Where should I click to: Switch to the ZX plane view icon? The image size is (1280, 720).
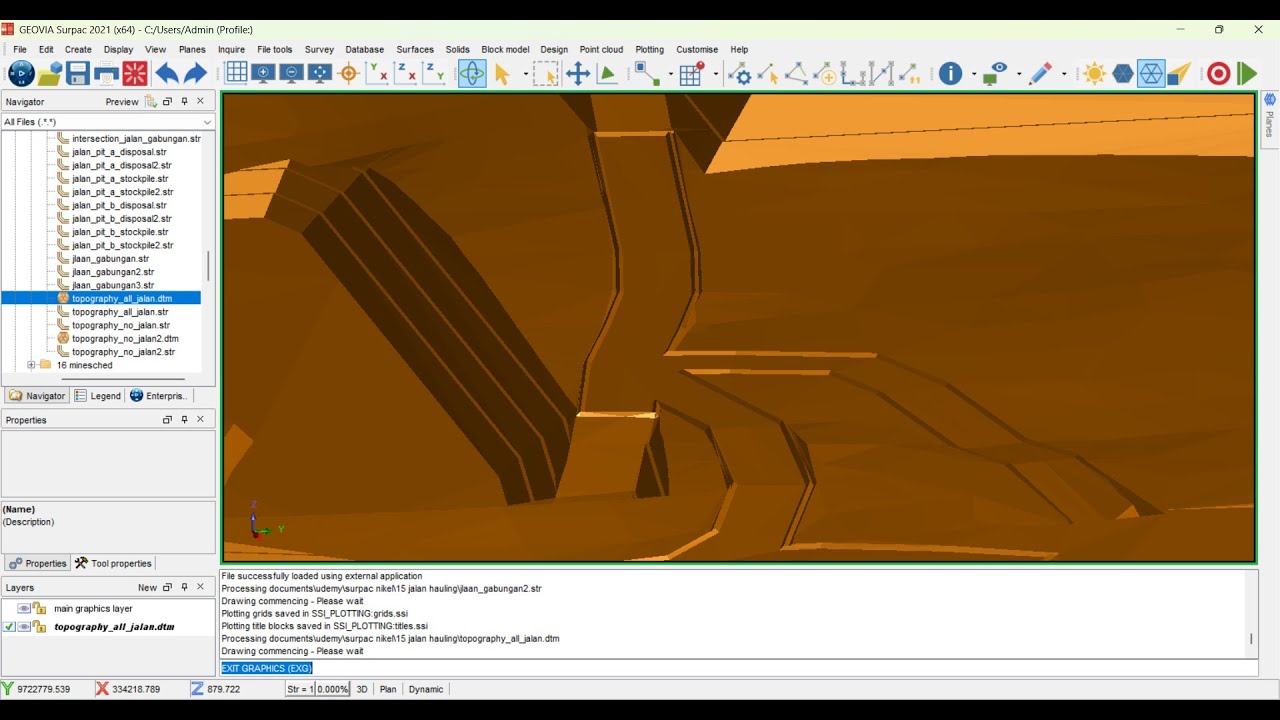[x=405, y=73]
